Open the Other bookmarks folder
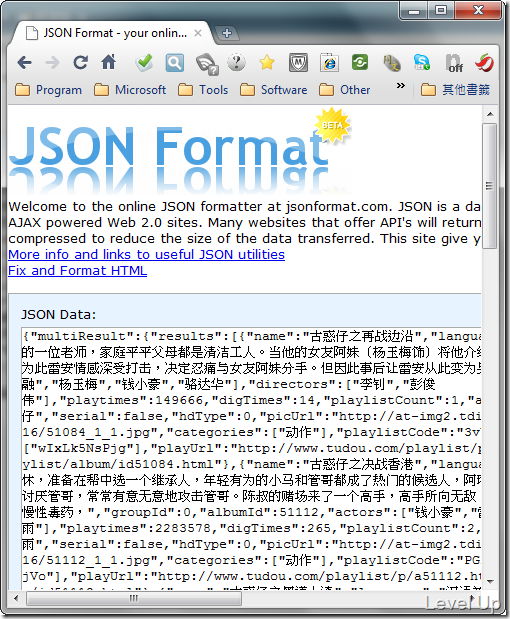 coord(345,90)
